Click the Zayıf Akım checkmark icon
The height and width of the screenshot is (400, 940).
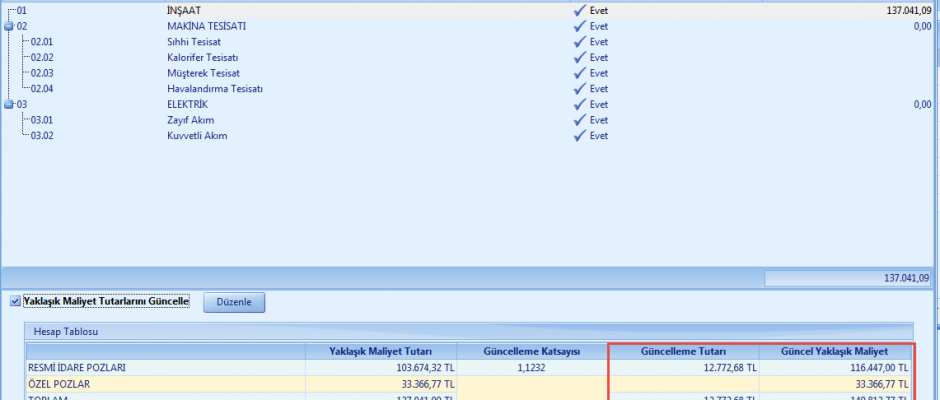(x=579, y=120)
